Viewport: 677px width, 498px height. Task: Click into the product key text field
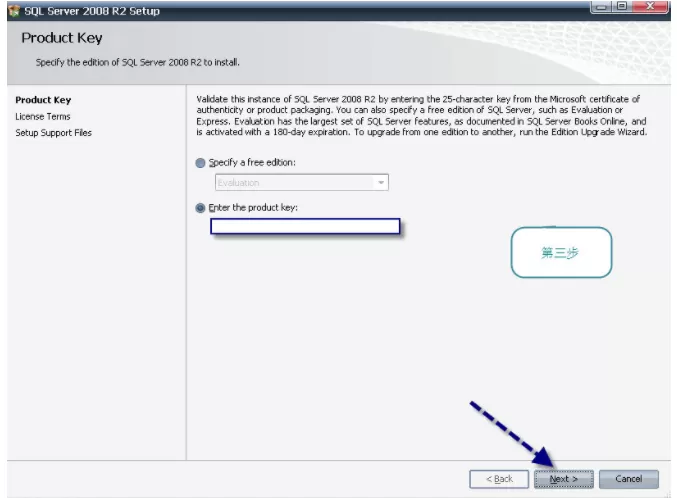click(x=305, y=226)
